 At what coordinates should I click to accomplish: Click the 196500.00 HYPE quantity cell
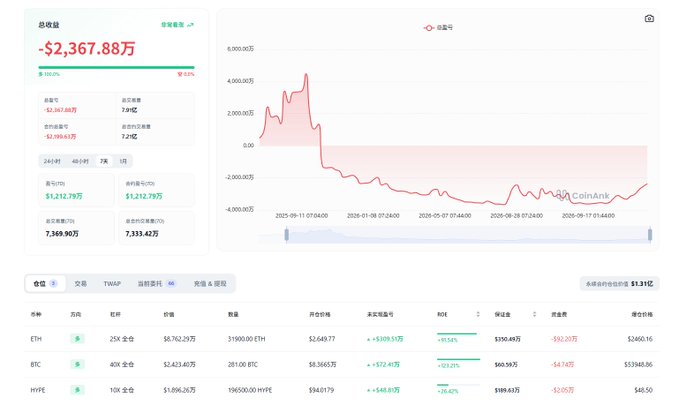250,390
